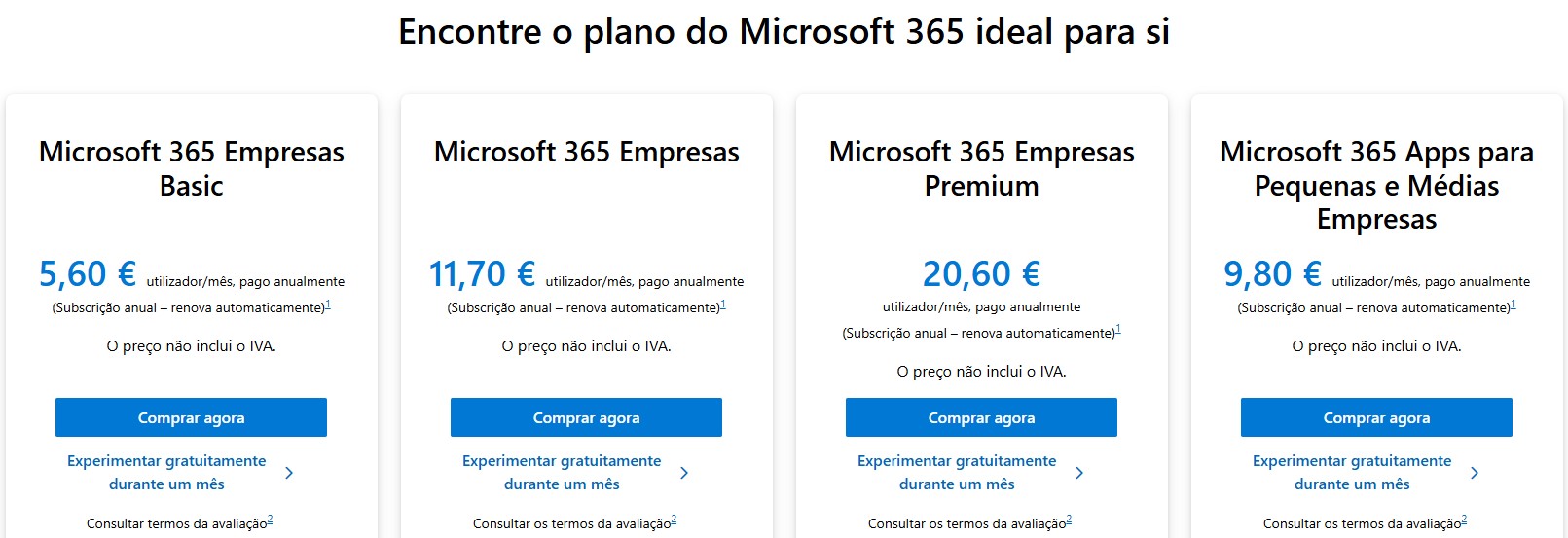Open free month trial link for Empresas Basic
1568x538 pixels.
[166, 472]
